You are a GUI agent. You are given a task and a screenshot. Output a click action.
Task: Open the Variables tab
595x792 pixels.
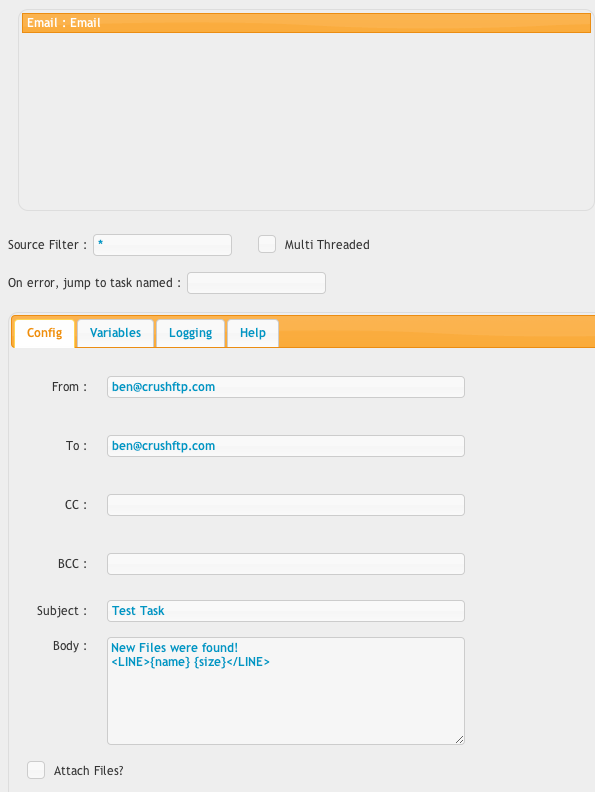click(x=115, y=333)
